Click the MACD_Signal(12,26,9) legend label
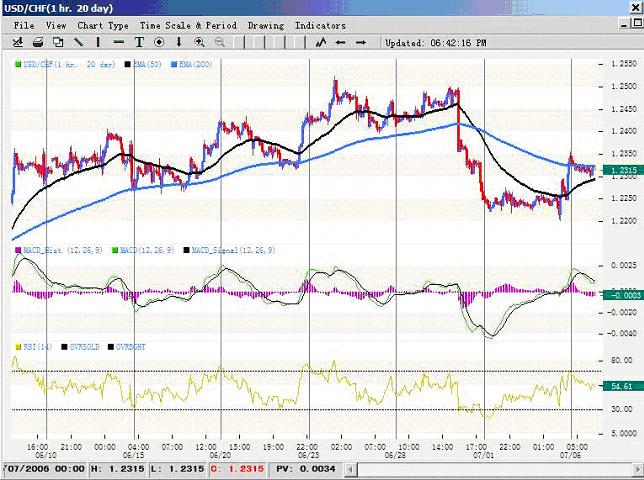 [x=233, y=250]
